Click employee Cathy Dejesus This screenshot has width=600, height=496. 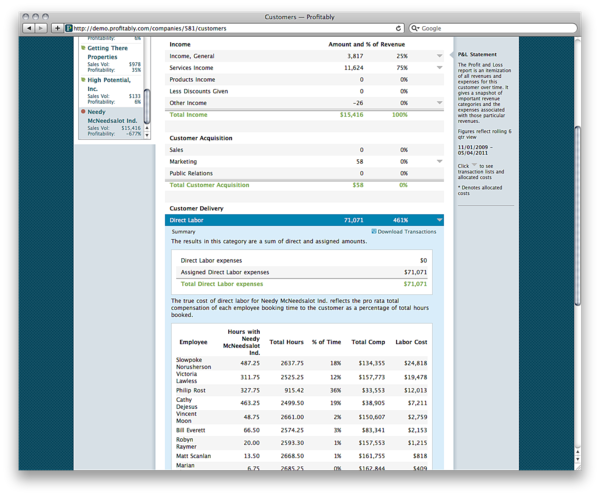pyautogui.click(x=186, y=403)
